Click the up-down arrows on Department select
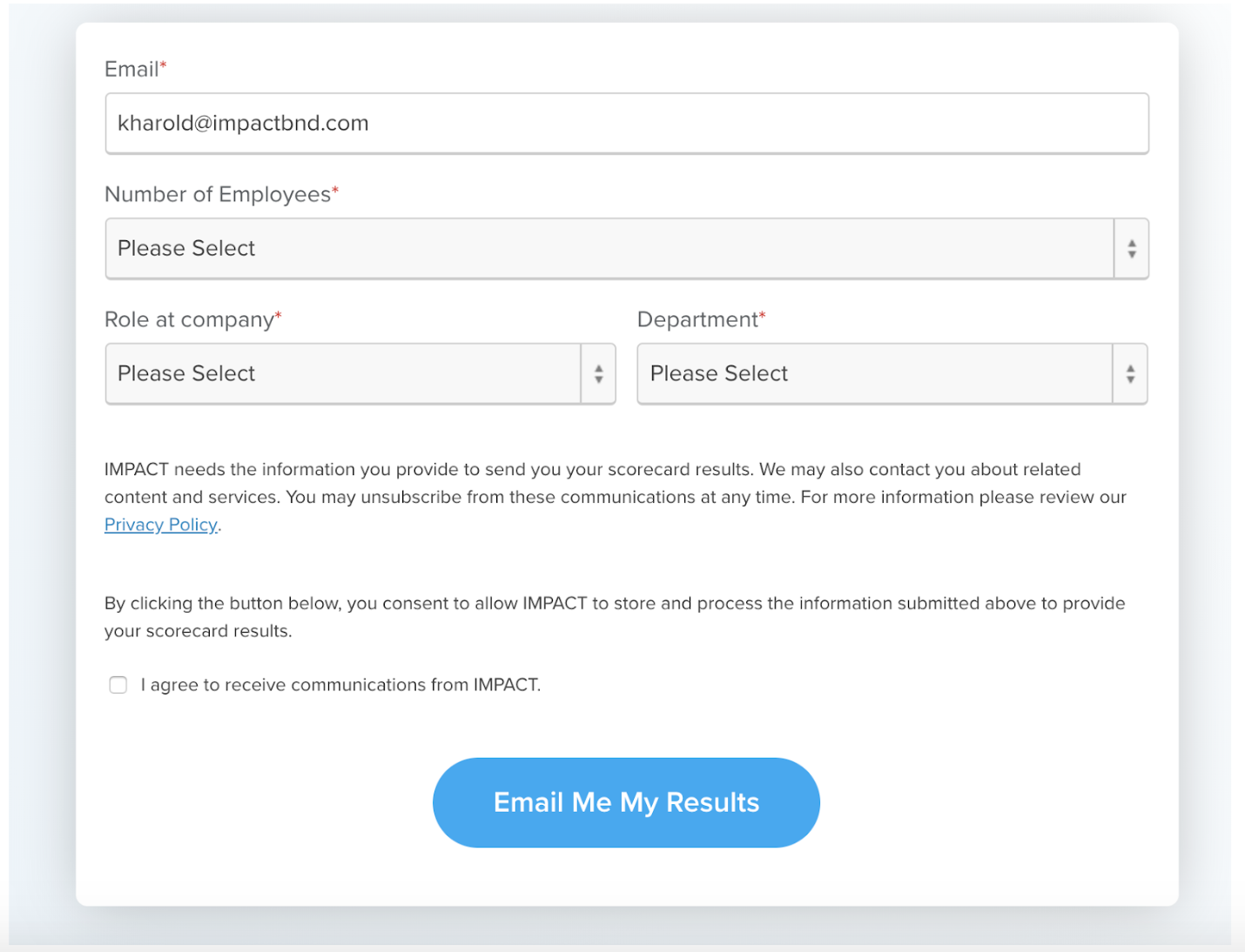 click(x=1130, y=374)
